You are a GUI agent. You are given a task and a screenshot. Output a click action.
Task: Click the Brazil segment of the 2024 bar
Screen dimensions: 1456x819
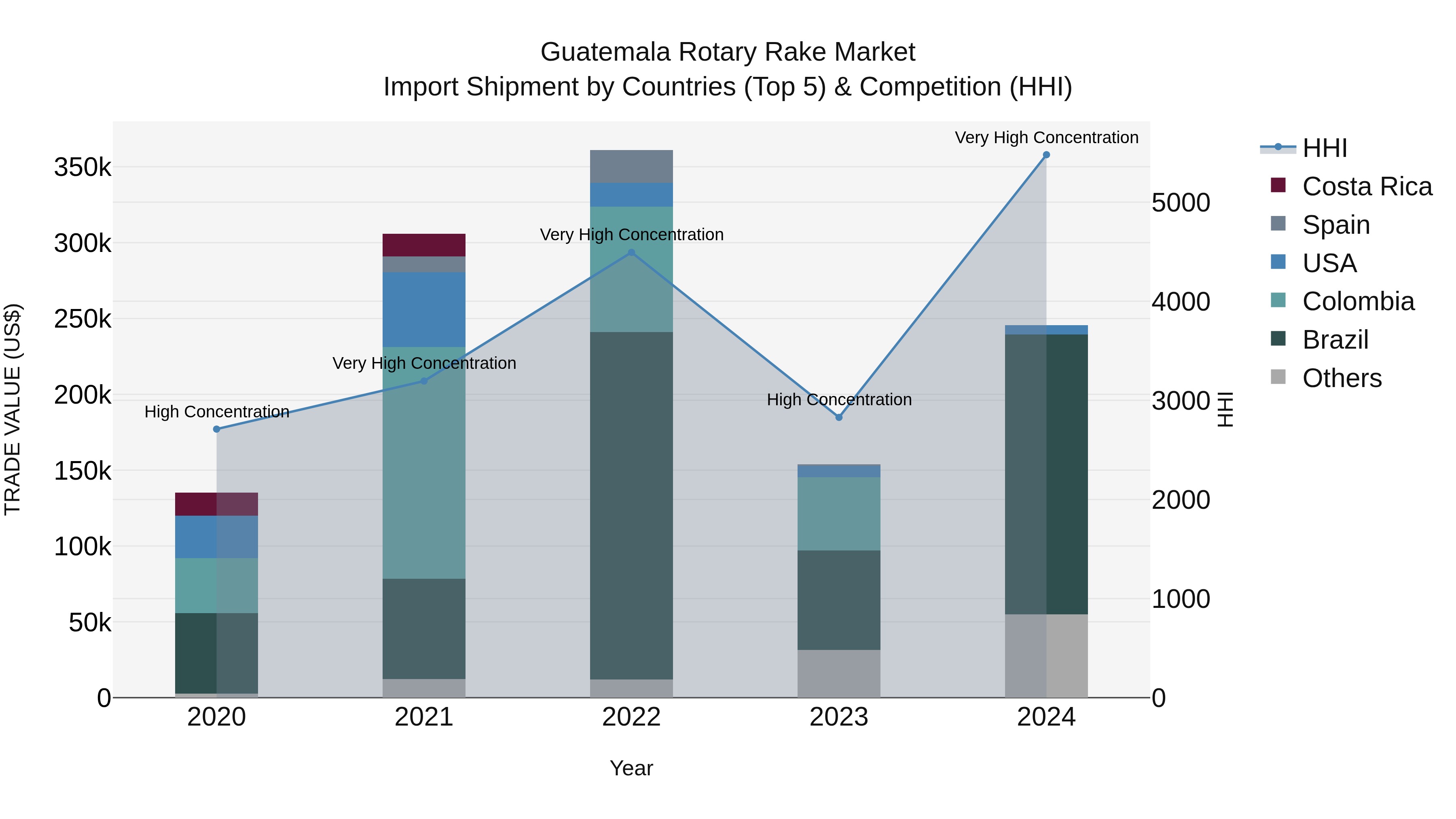(1046, 474)
